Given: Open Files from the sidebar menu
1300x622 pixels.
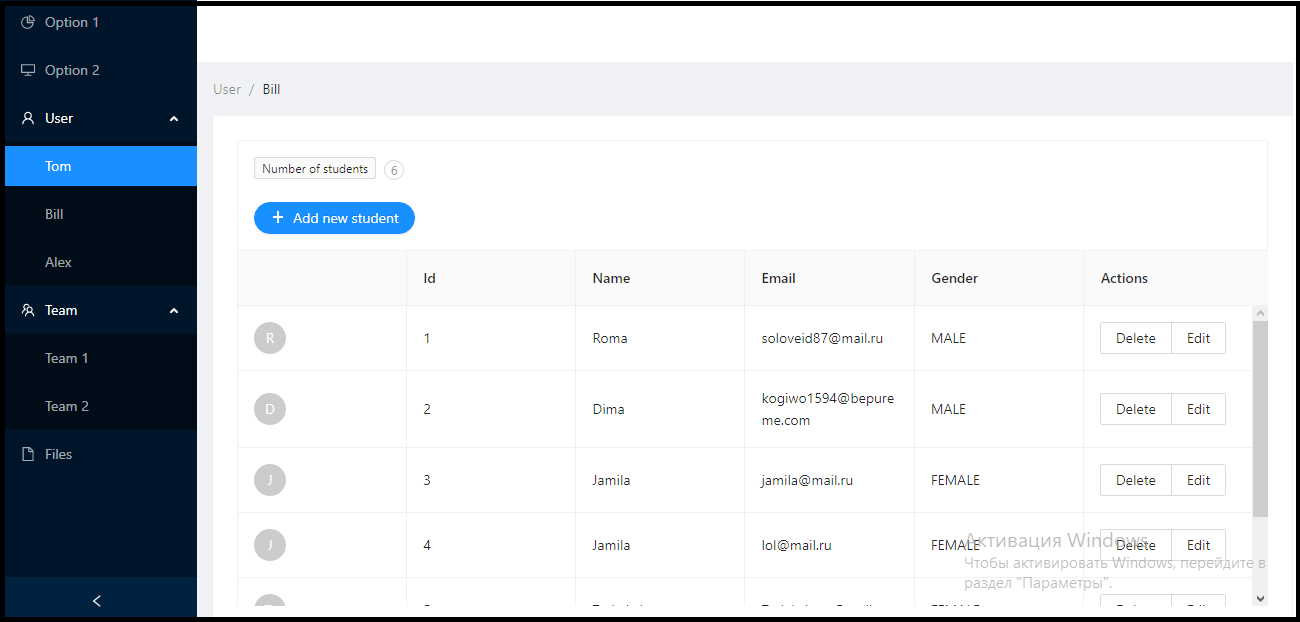Looking at the screenshot, I should tap(58, 454).
